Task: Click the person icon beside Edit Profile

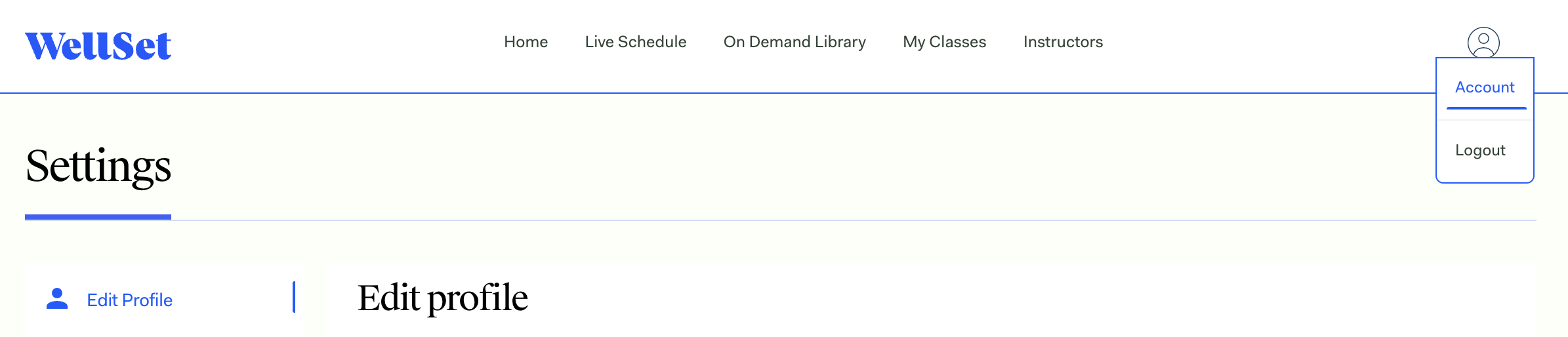Action: [x=57, y=298]
